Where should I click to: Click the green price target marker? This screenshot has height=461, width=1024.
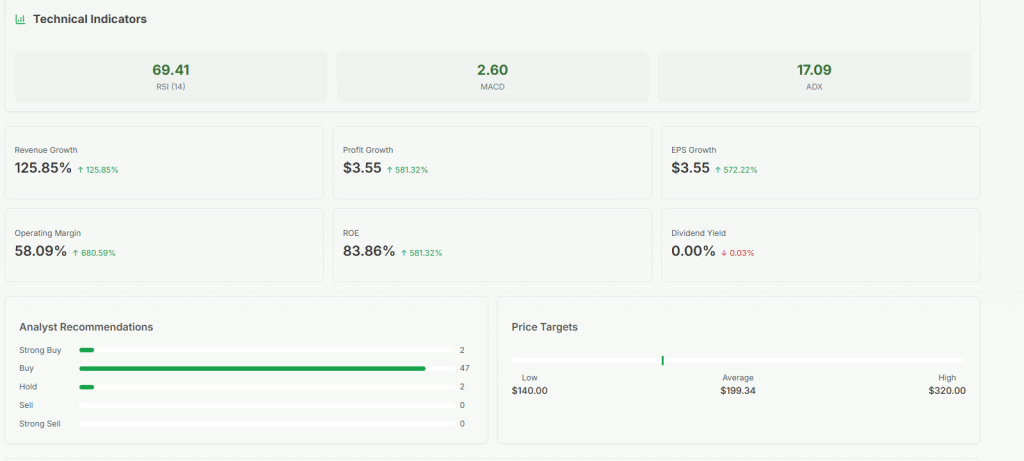coord(662,360)
